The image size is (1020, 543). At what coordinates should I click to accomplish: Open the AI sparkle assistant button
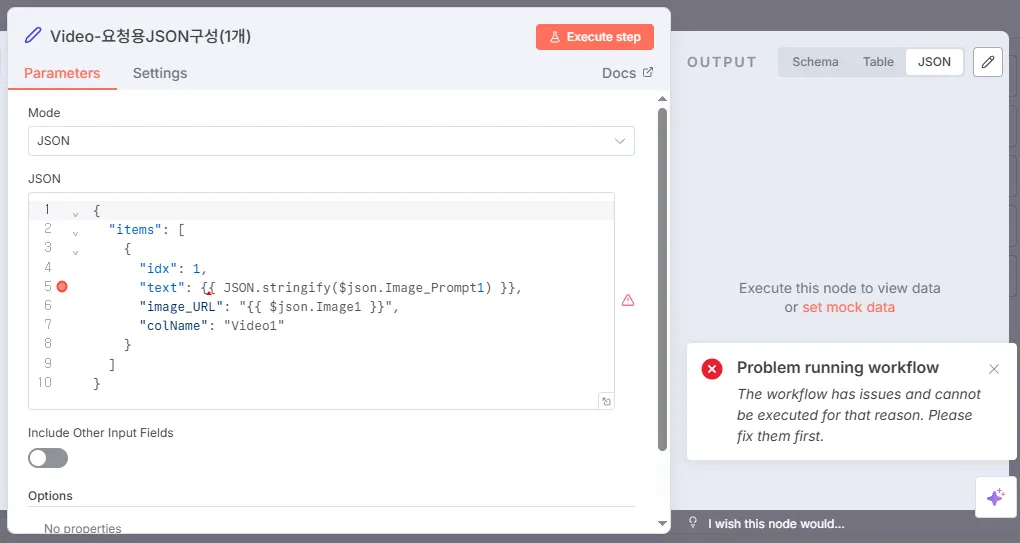tap(995, 497)
